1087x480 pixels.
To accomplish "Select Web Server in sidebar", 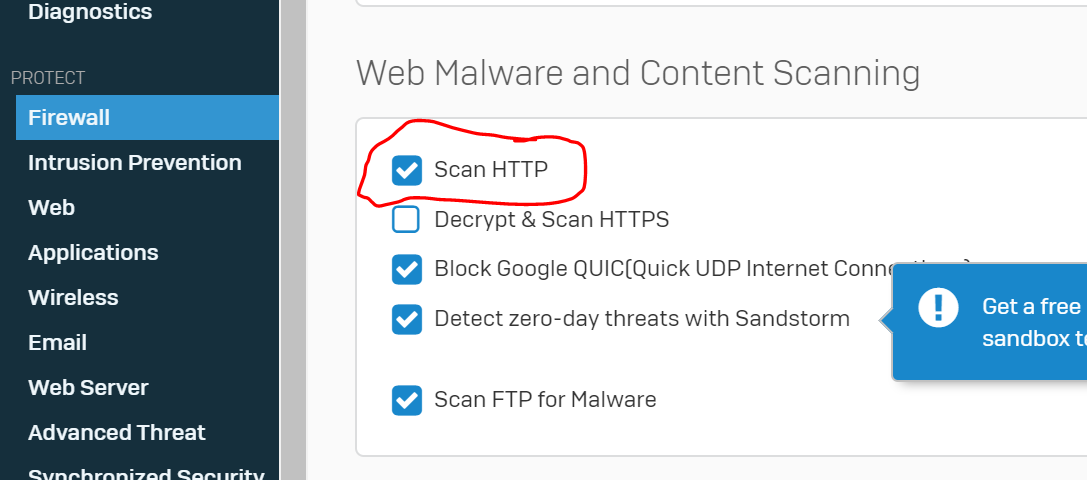I will 88,387.
